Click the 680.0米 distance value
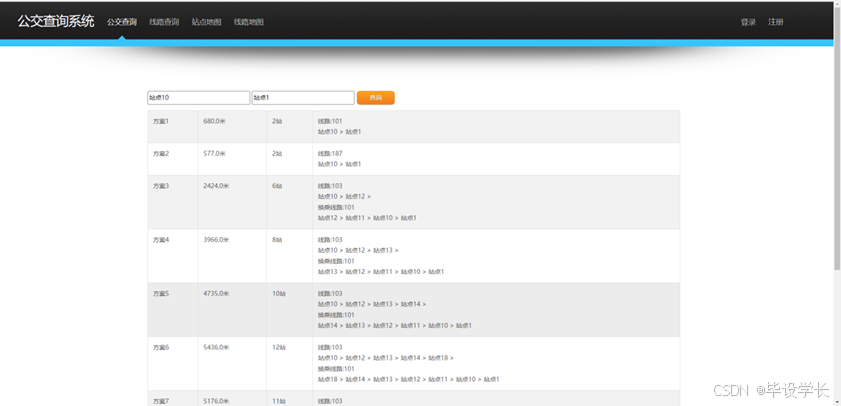The image size is (841, 406). click(215, 121)
